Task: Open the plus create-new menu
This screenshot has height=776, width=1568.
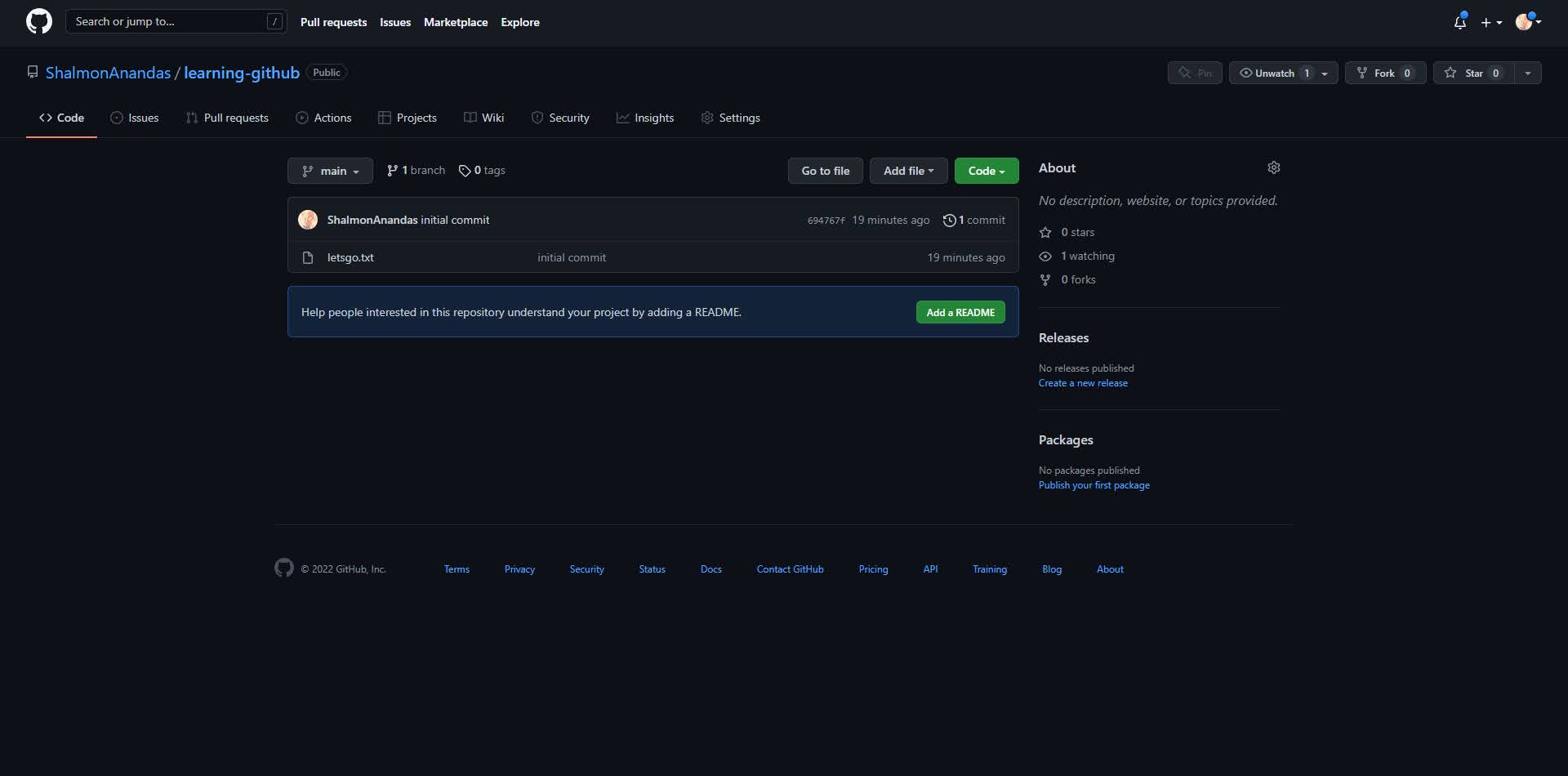Action: (x=1491, y=22)
